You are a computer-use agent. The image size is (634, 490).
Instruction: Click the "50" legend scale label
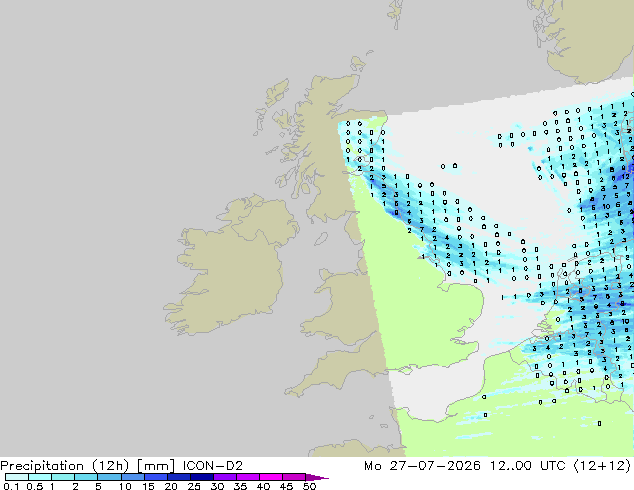pyautogui.click(x=309, y=486)
